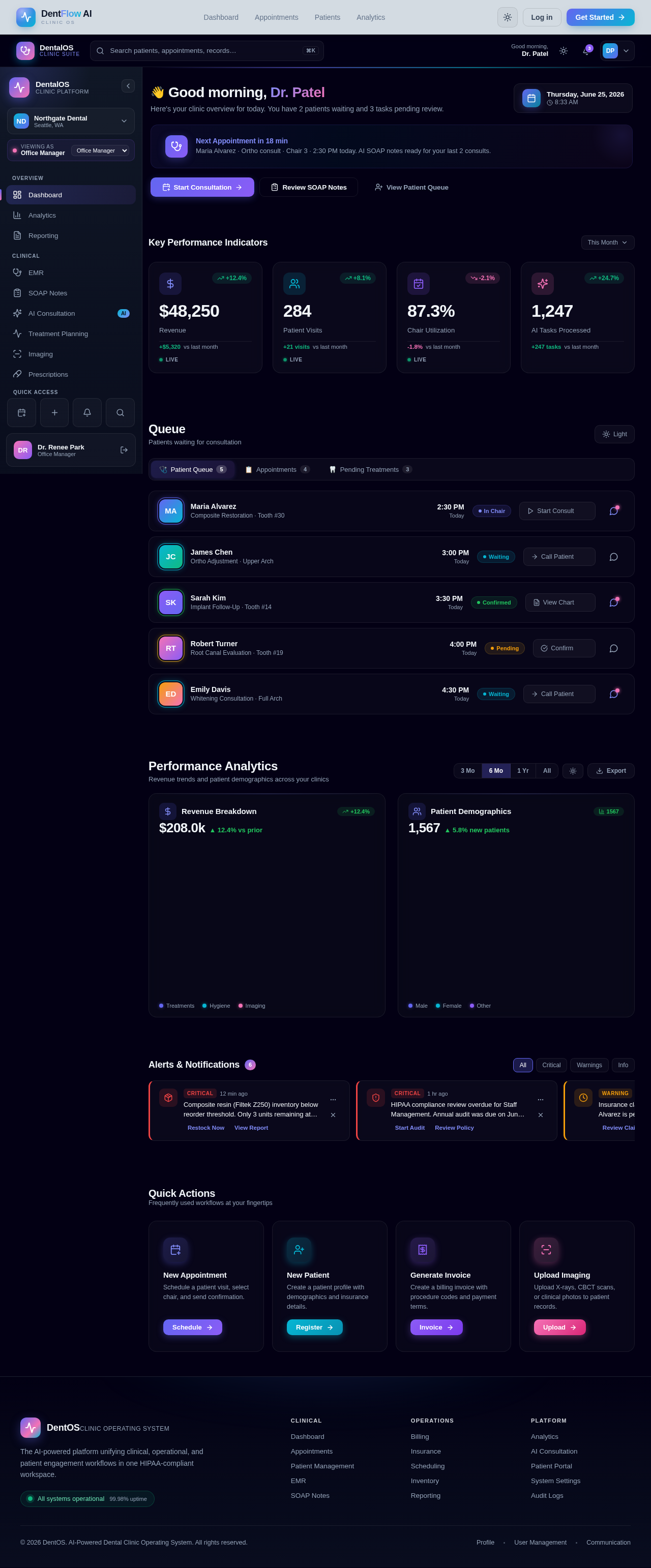Filter alerts to Info

click(x=623, y=1065)
